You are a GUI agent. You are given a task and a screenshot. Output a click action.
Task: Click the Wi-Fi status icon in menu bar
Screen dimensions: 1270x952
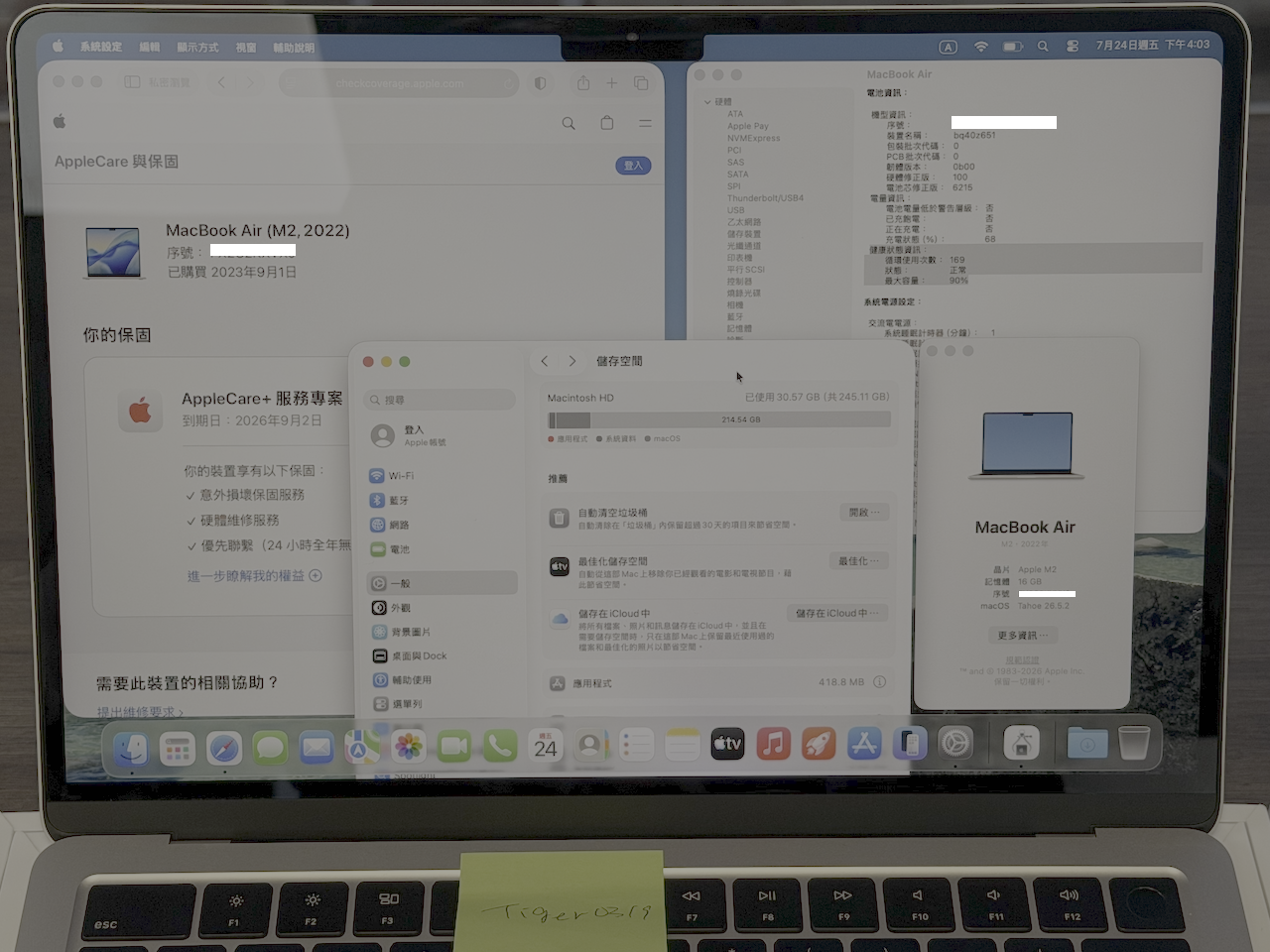click(981, 46)
